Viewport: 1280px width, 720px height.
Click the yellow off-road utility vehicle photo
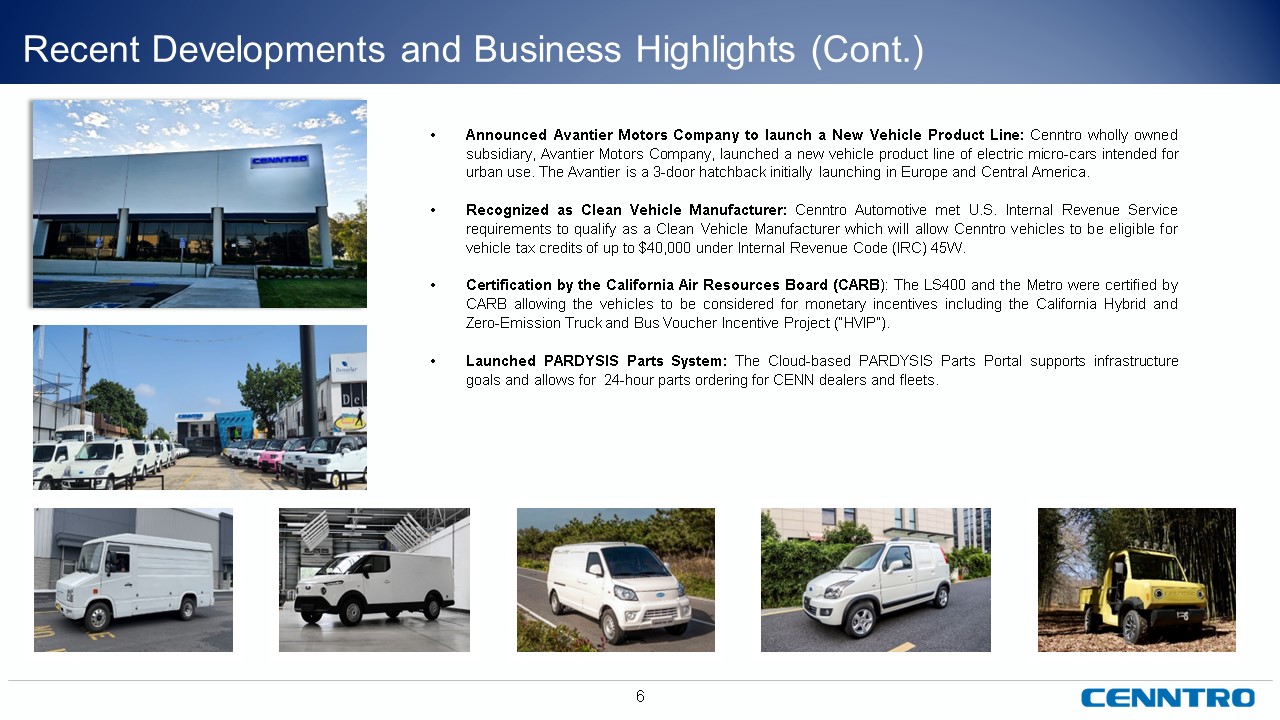1136,580
